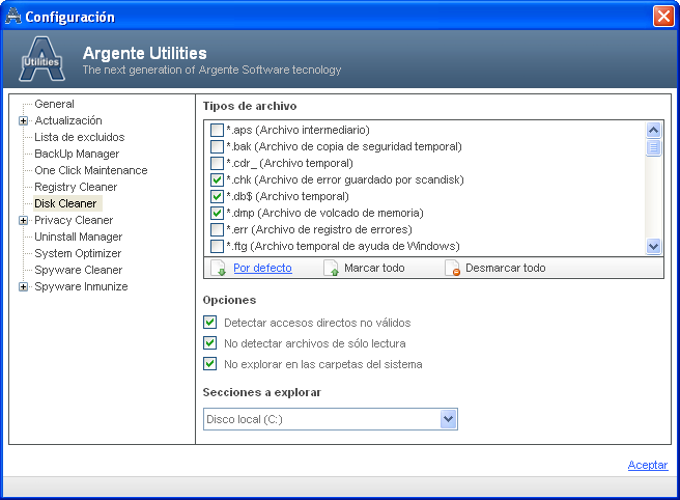Select One Click Maintenance
The height and width of the screenshot is (500, 680).
(91, 170)
